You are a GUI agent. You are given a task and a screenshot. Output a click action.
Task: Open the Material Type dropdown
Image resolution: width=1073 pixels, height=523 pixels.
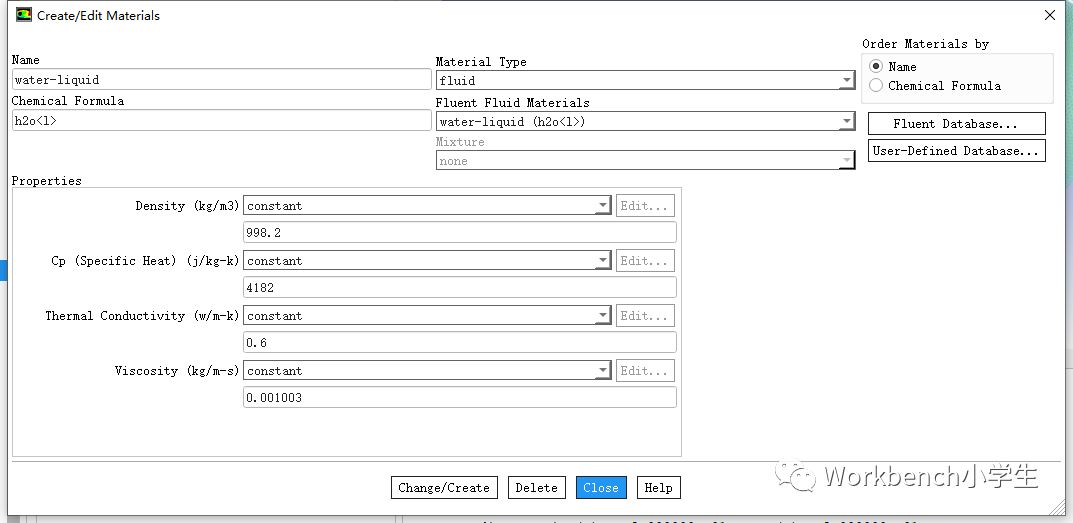[x=645, y=81]
